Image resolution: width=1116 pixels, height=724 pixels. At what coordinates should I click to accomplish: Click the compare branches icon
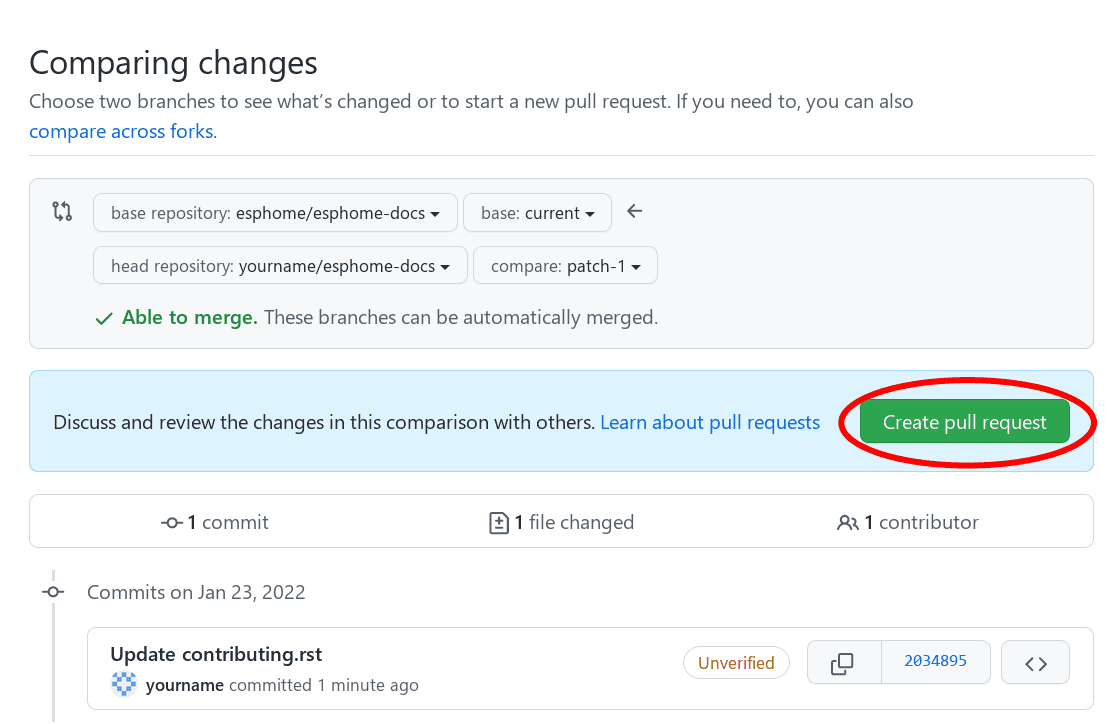click(61, 211)
